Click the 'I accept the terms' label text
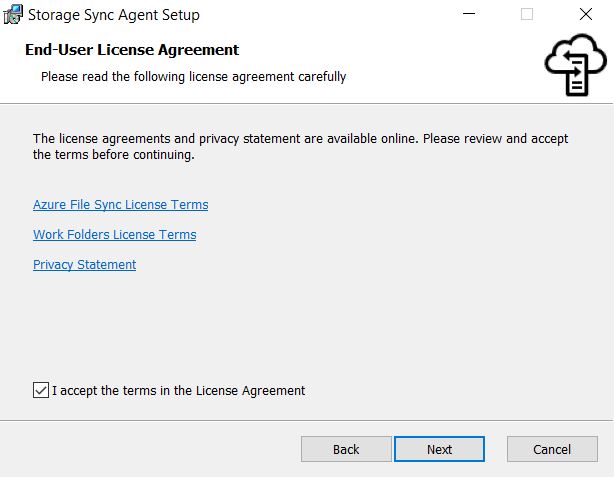Screen dimensions: 614x477 click(179, 390)
